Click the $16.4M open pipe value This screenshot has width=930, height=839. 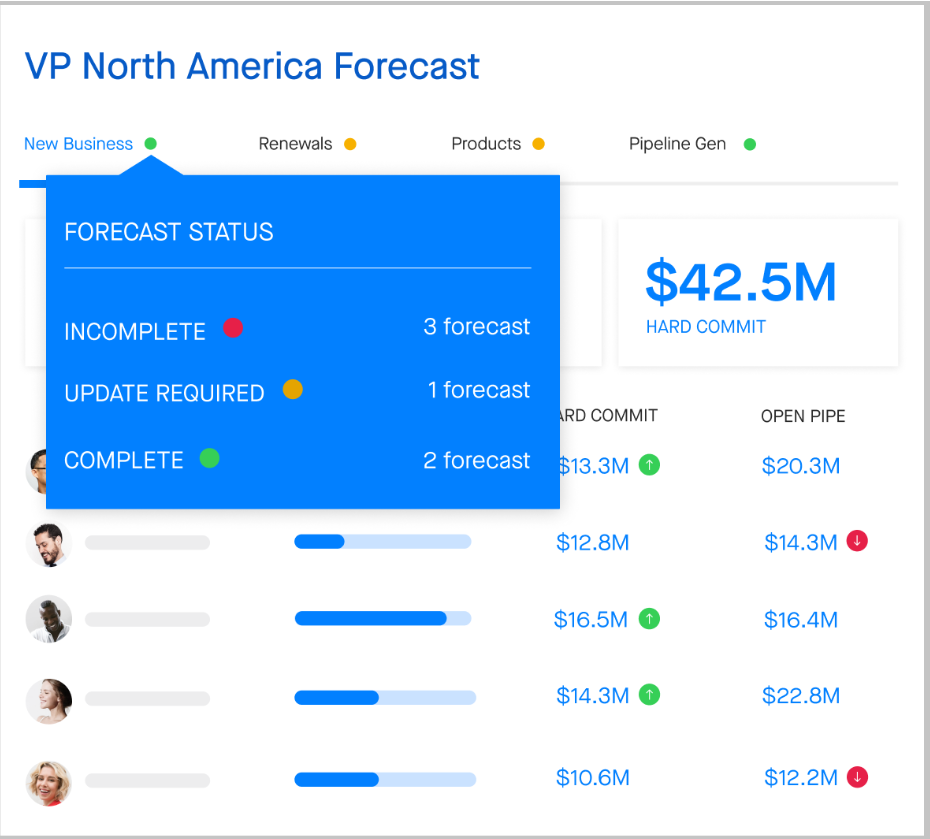point(801,620)
